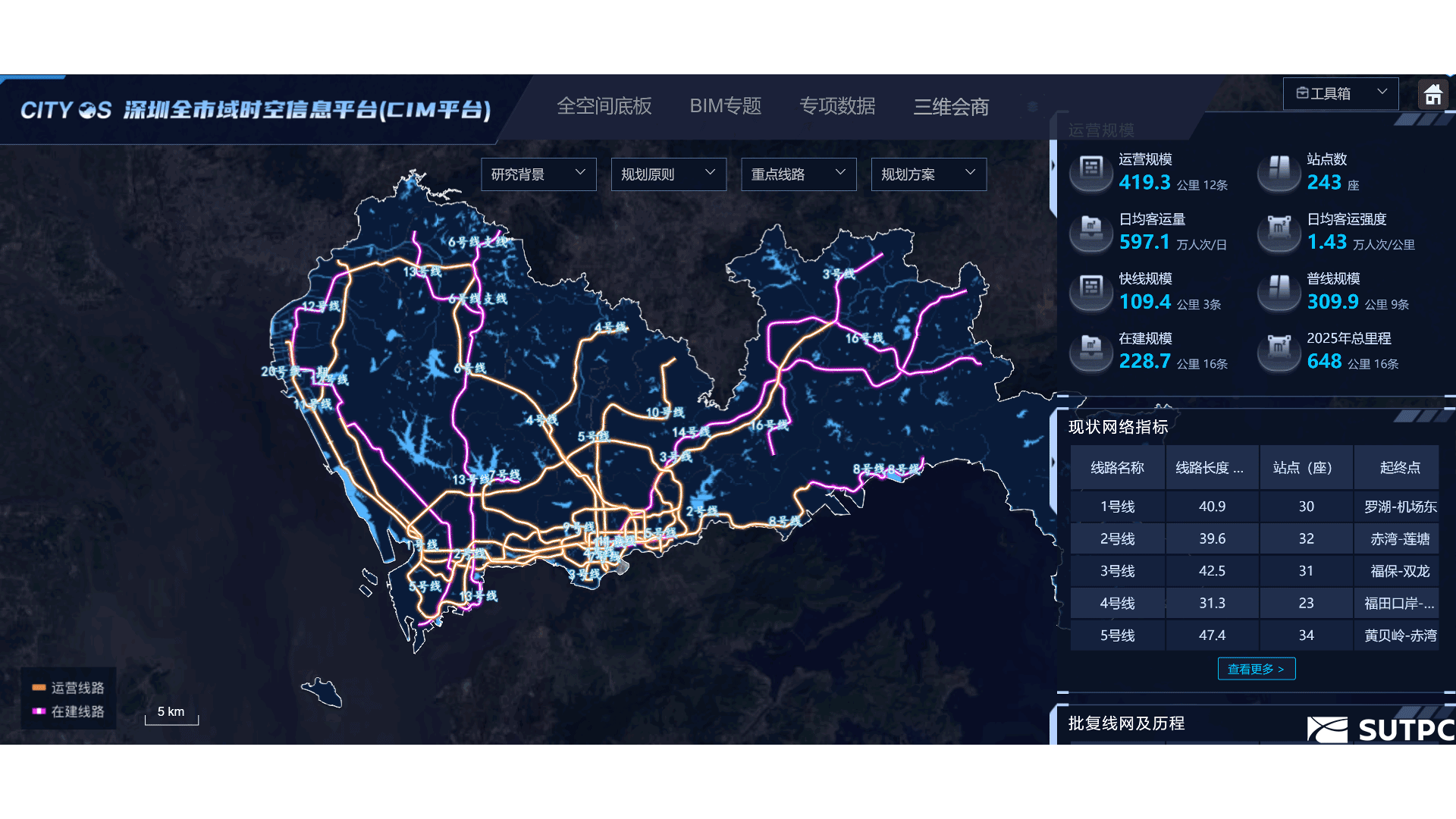Image resolution: width=1456 pixels, height=819 pixels.
Task: Click the 查看更多 button
Action: [x=1257, y=669]
